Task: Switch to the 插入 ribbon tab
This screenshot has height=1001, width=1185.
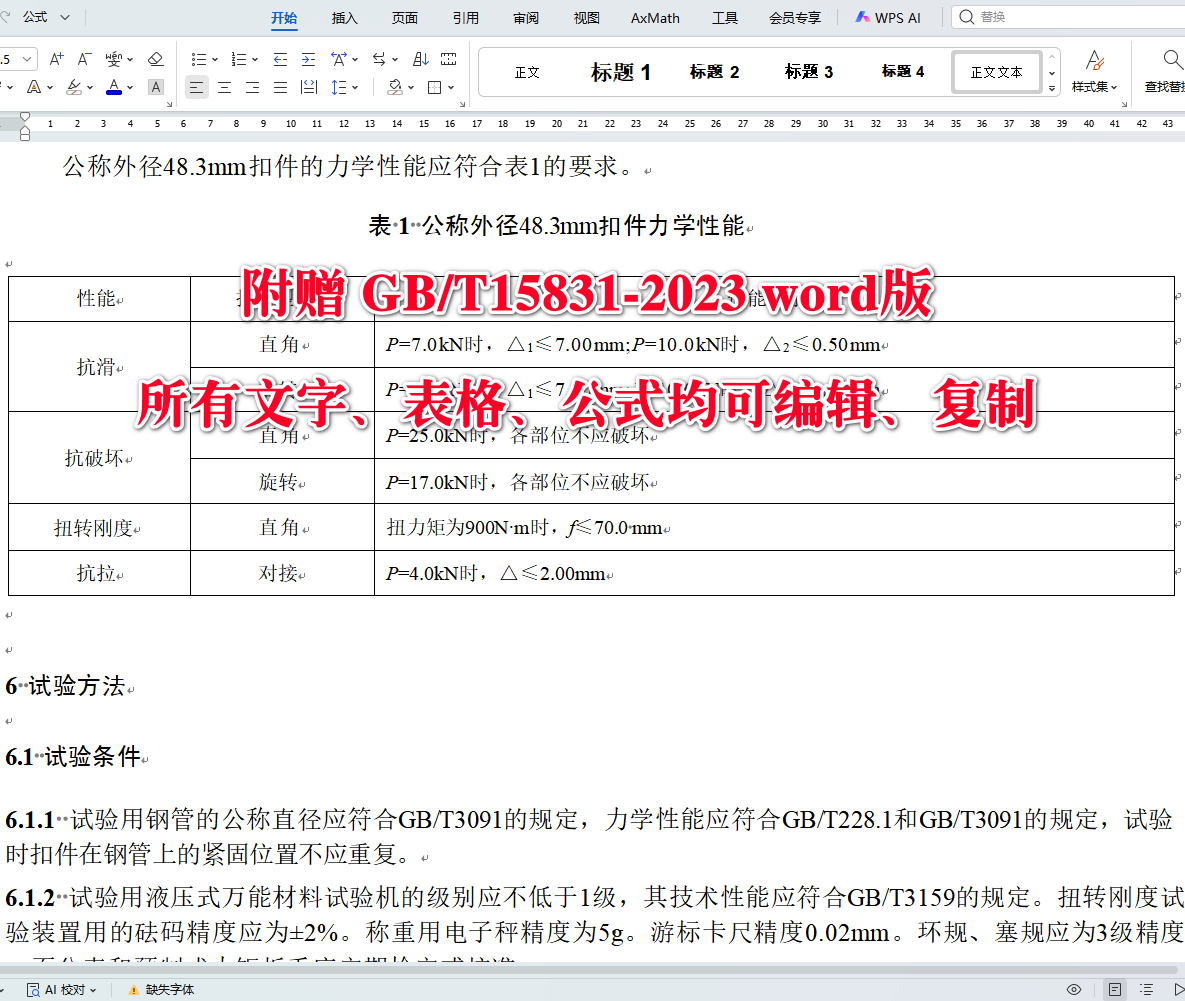Action: 344,17
